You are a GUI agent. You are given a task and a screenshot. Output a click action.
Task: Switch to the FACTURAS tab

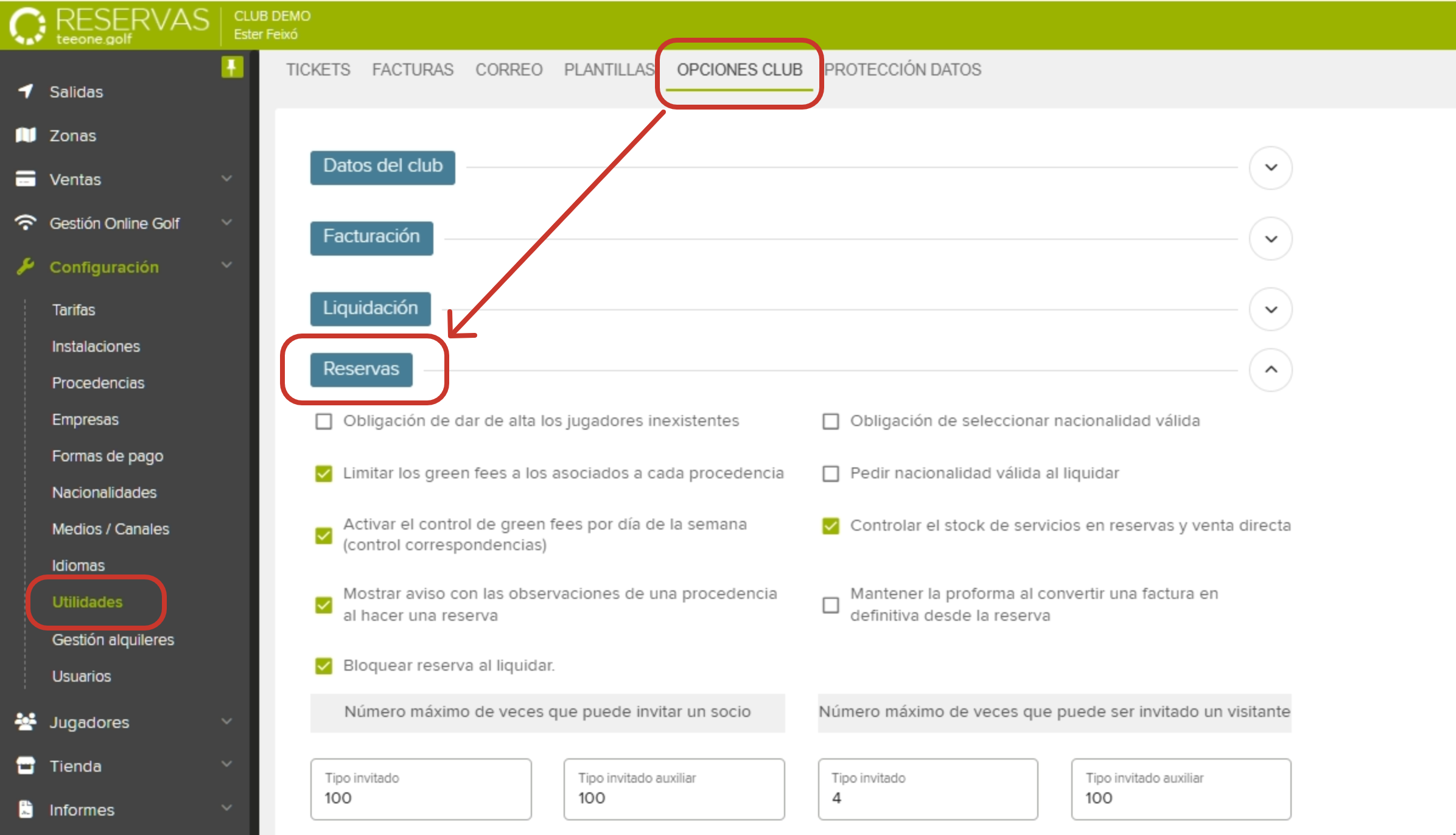(x=413, y=69)
